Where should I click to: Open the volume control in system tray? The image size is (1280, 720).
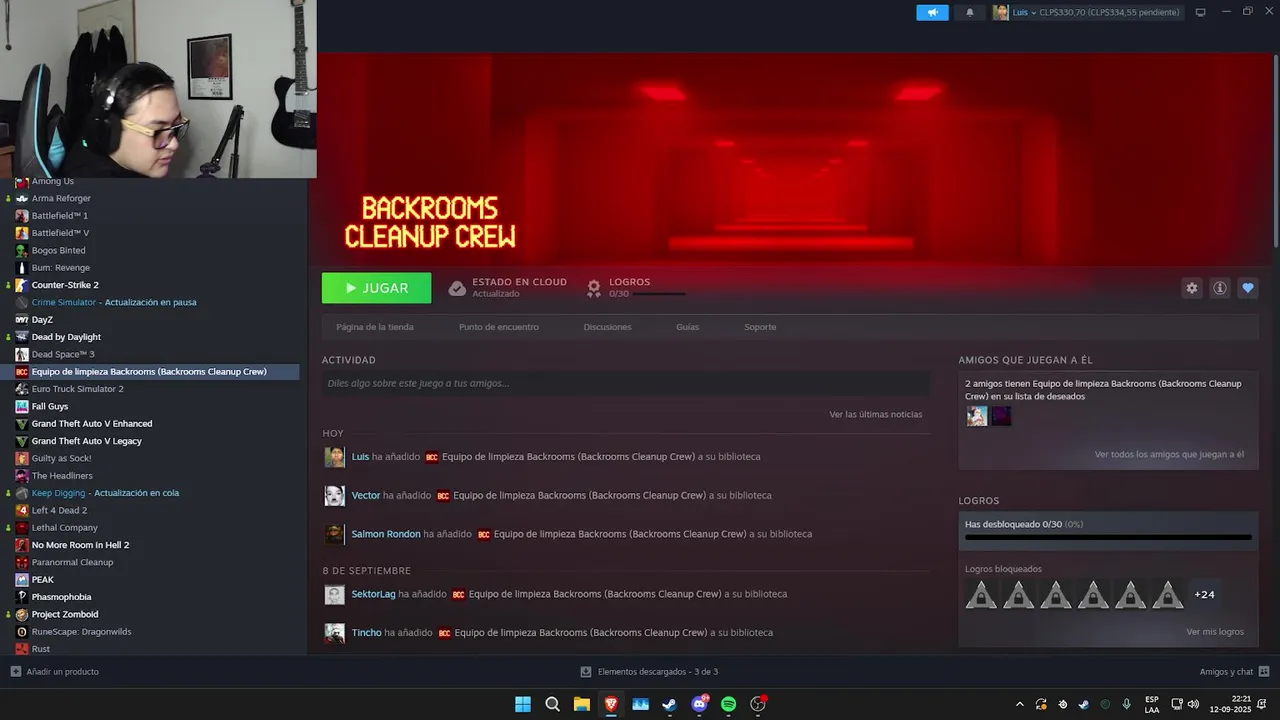(x=1192, y=704)
